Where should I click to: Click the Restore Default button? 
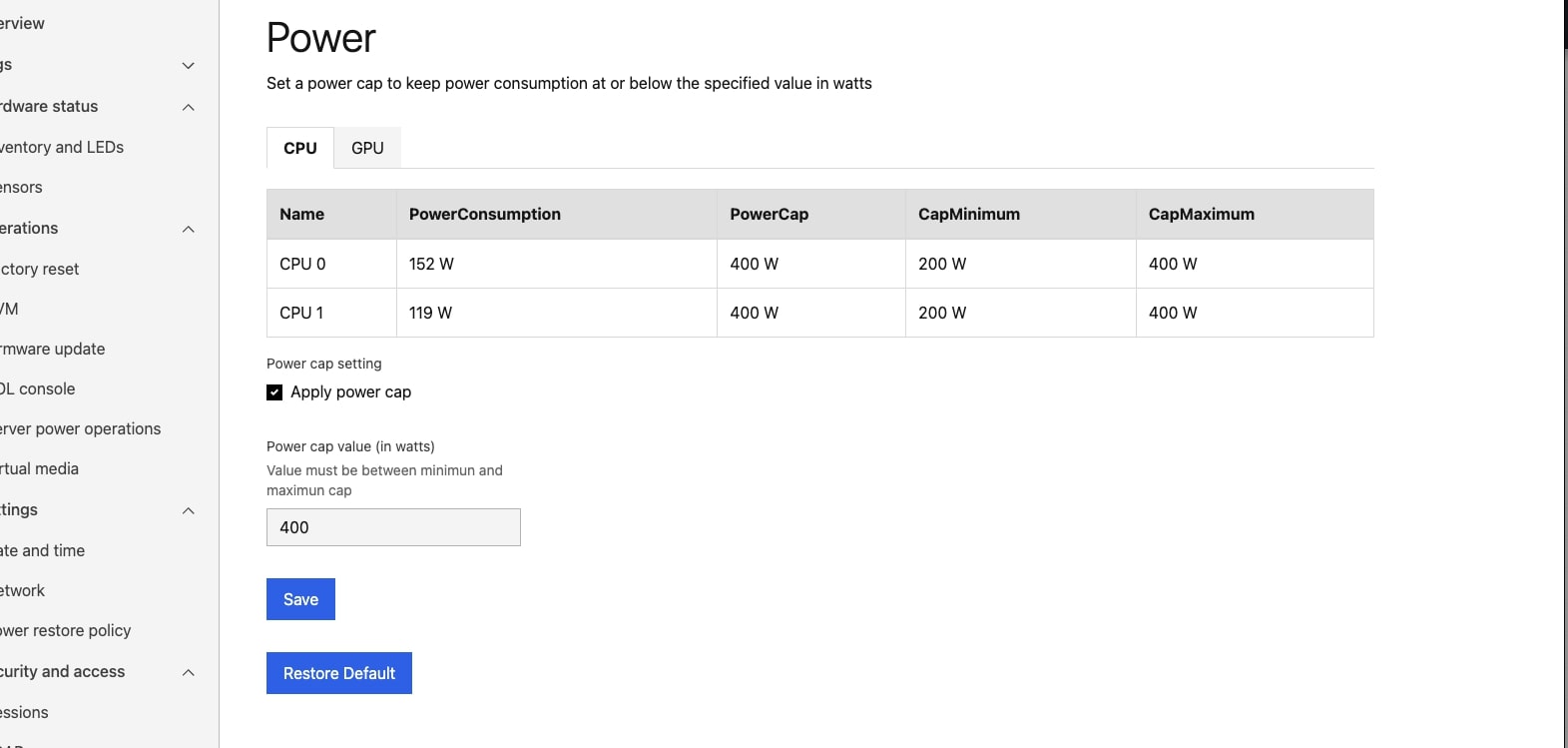338,673
